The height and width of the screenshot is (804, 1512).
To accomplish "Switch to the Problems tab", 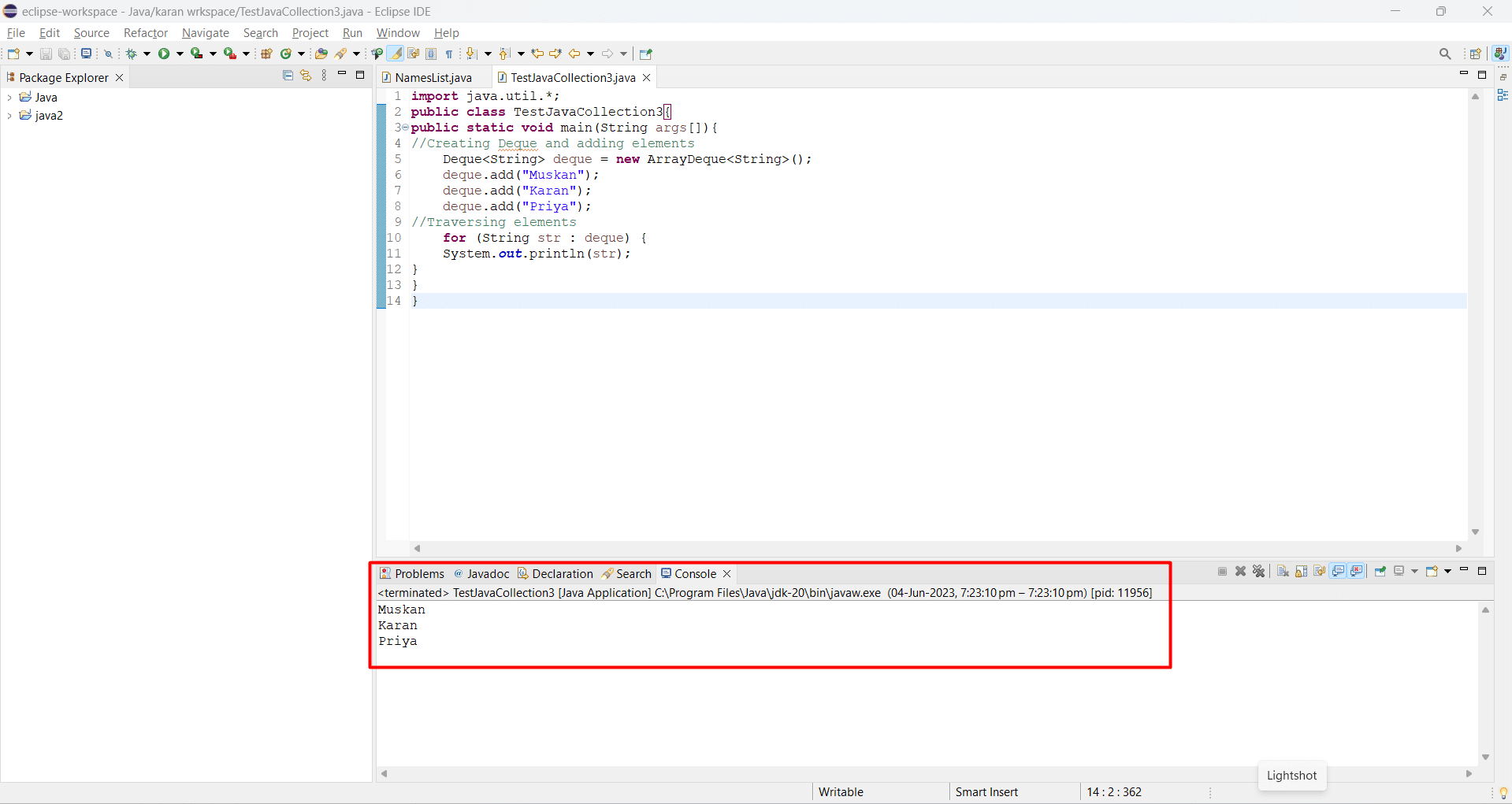I will 412,573.
